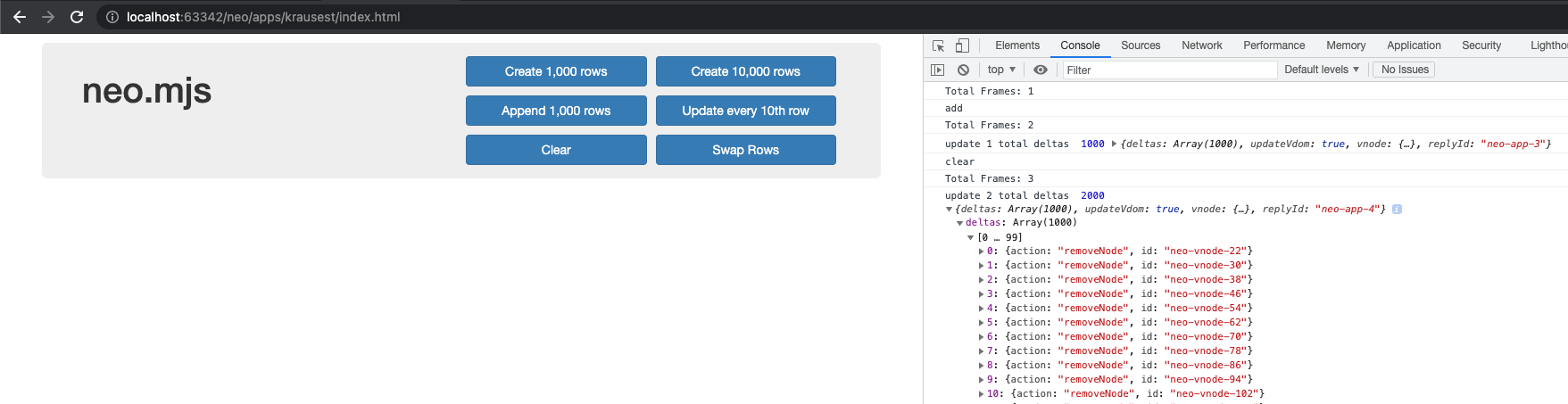
Task: Expand delta entry 2 neo-vnode-38
Action: pos(981,280)
